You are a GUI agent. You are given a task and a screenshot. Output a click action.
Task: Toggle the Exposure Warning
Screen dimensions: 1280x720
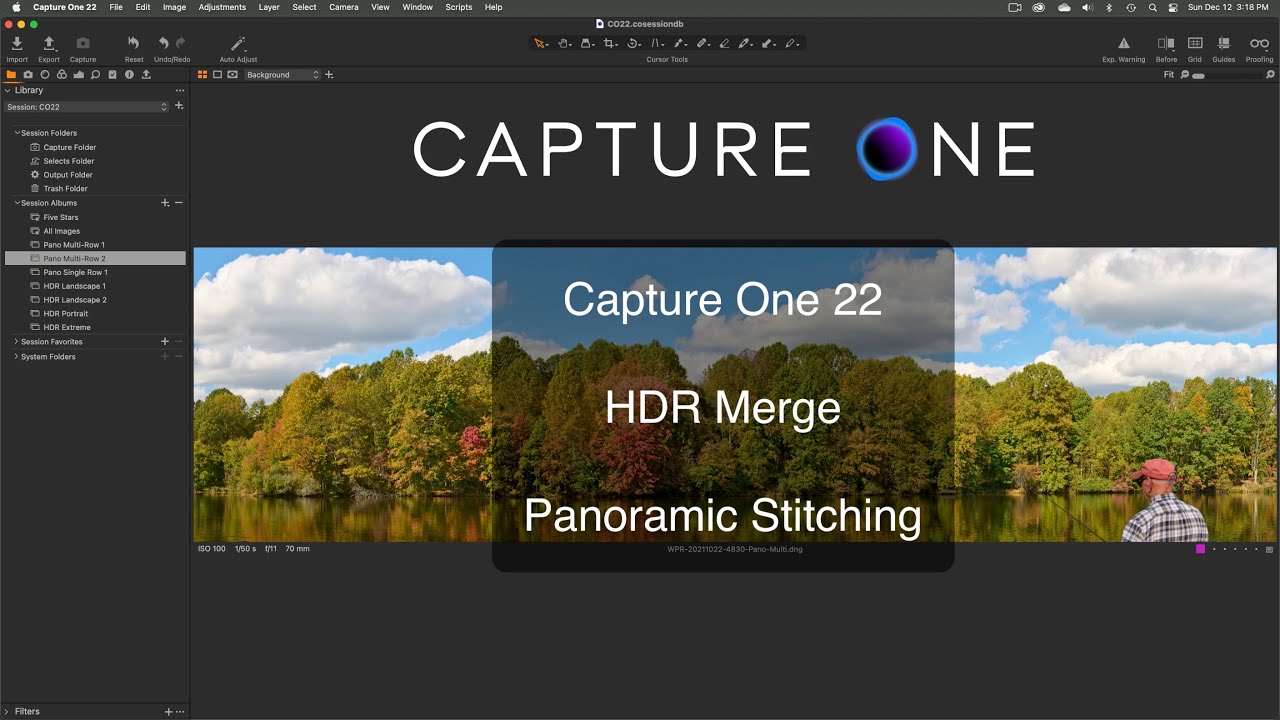1124,43
